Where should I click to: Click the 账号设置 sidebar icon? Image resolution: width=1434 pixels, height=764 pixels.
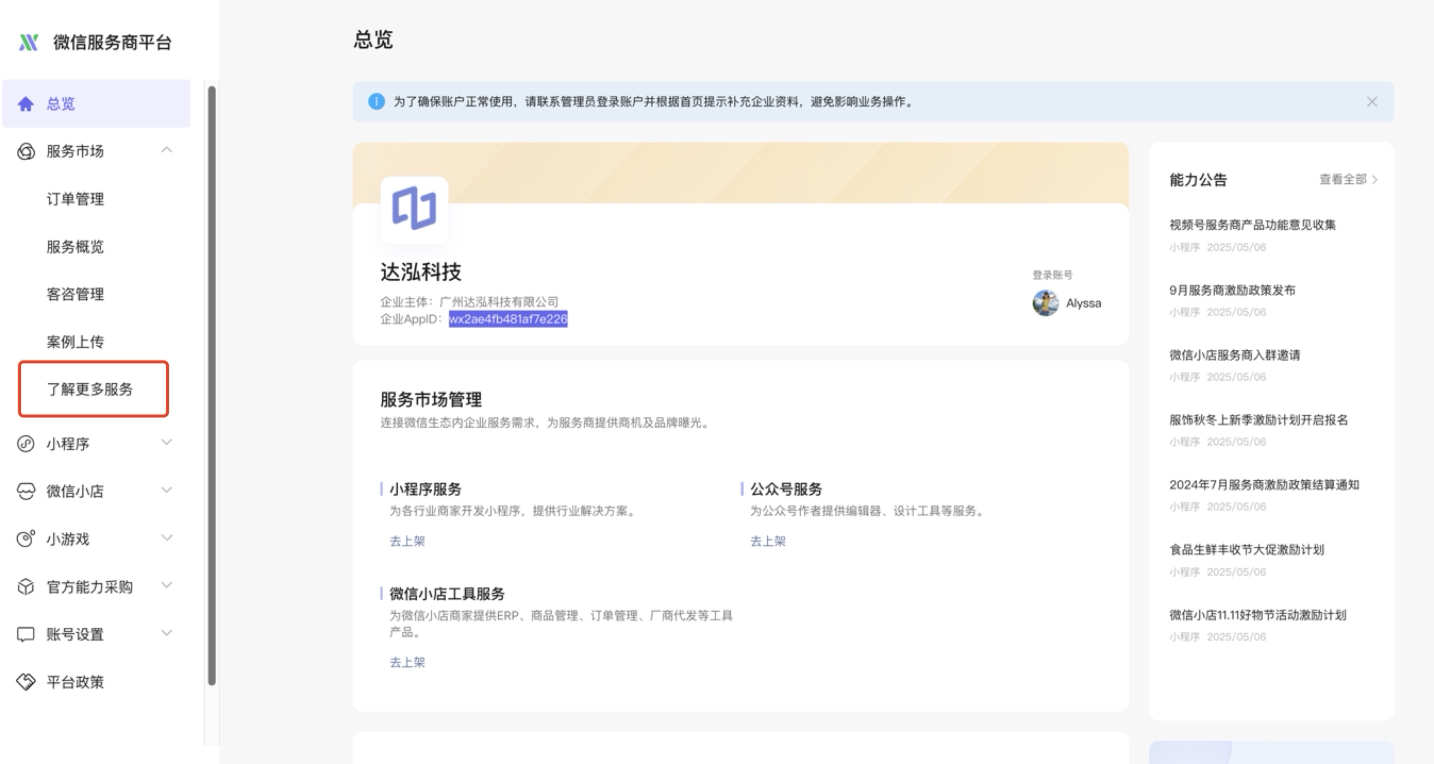coord(27,635)
